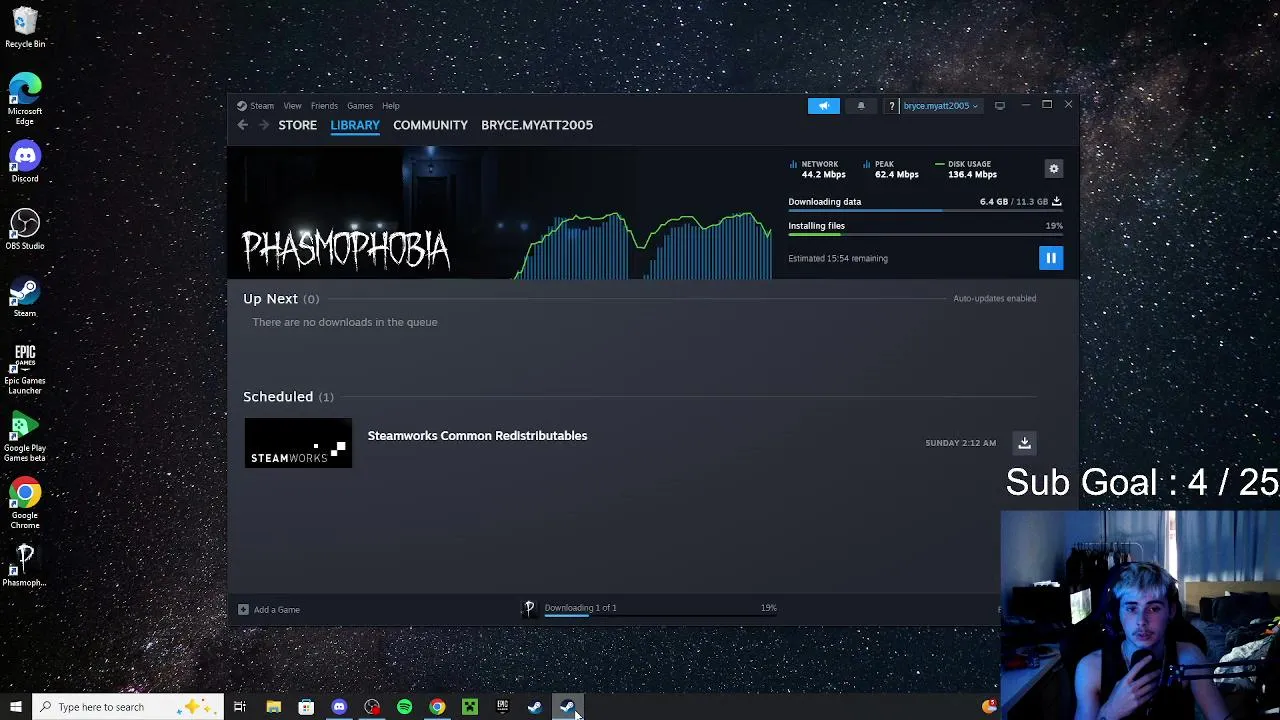This screenshot has width=1280, height=720.
Task: Open Minecraft from the taskbar
Action: (470, 707)
